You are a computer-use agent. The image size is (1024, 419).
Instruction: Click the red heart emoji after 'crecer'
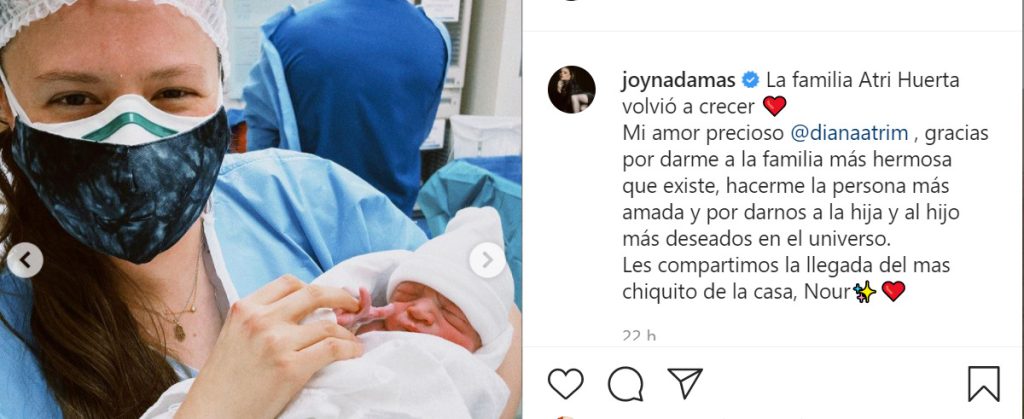click(775, 106)
